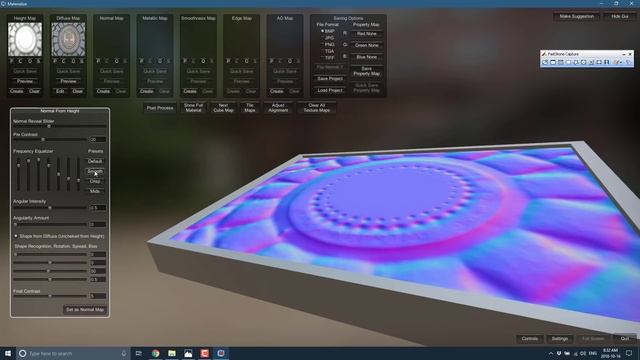640x360 pixels.
Task: Click the C (copy) button under Height Map
Action: pos(20,61)
